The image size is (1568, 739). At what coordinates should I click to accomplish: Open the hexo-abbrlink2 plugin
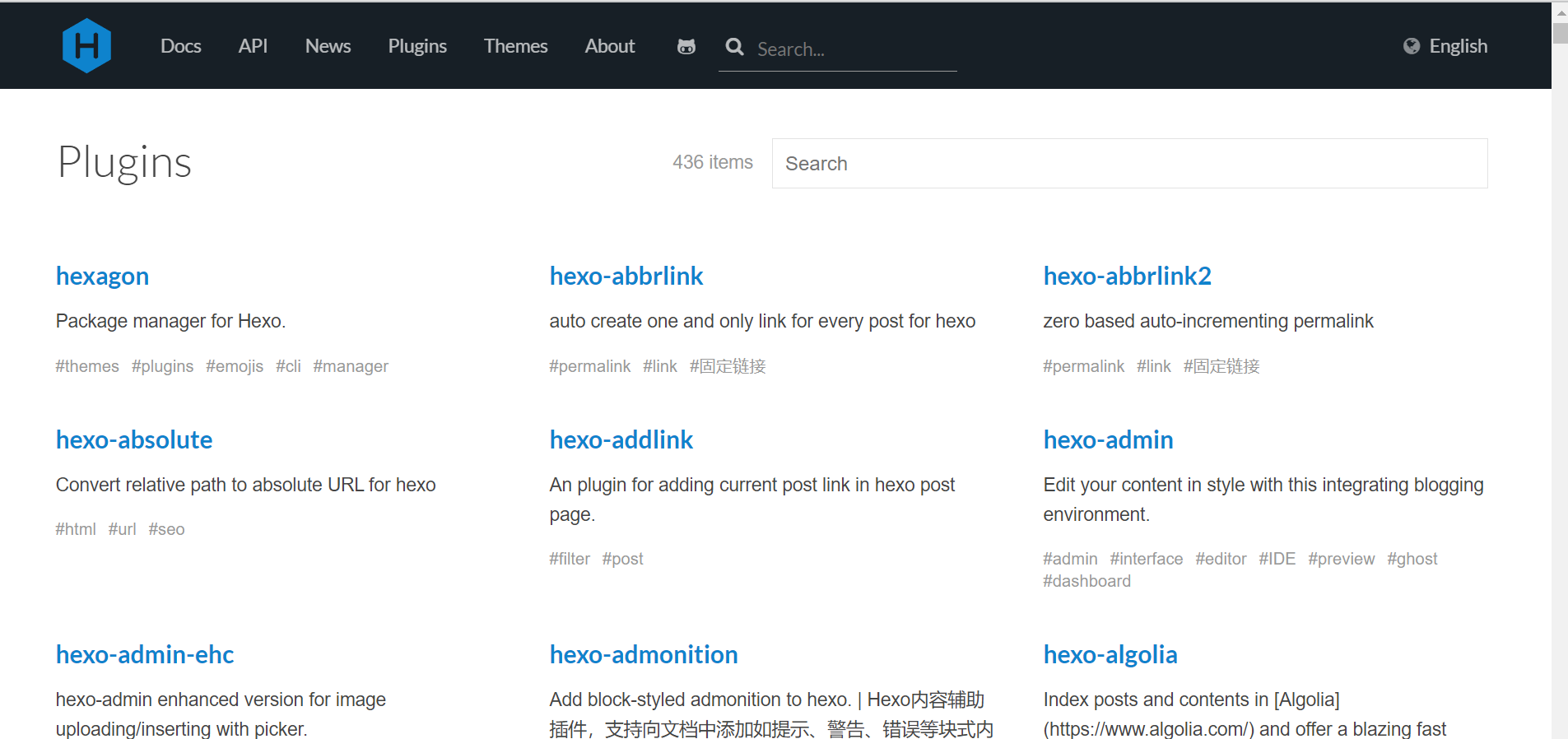pyautogui.click(x=1128, y=276)
